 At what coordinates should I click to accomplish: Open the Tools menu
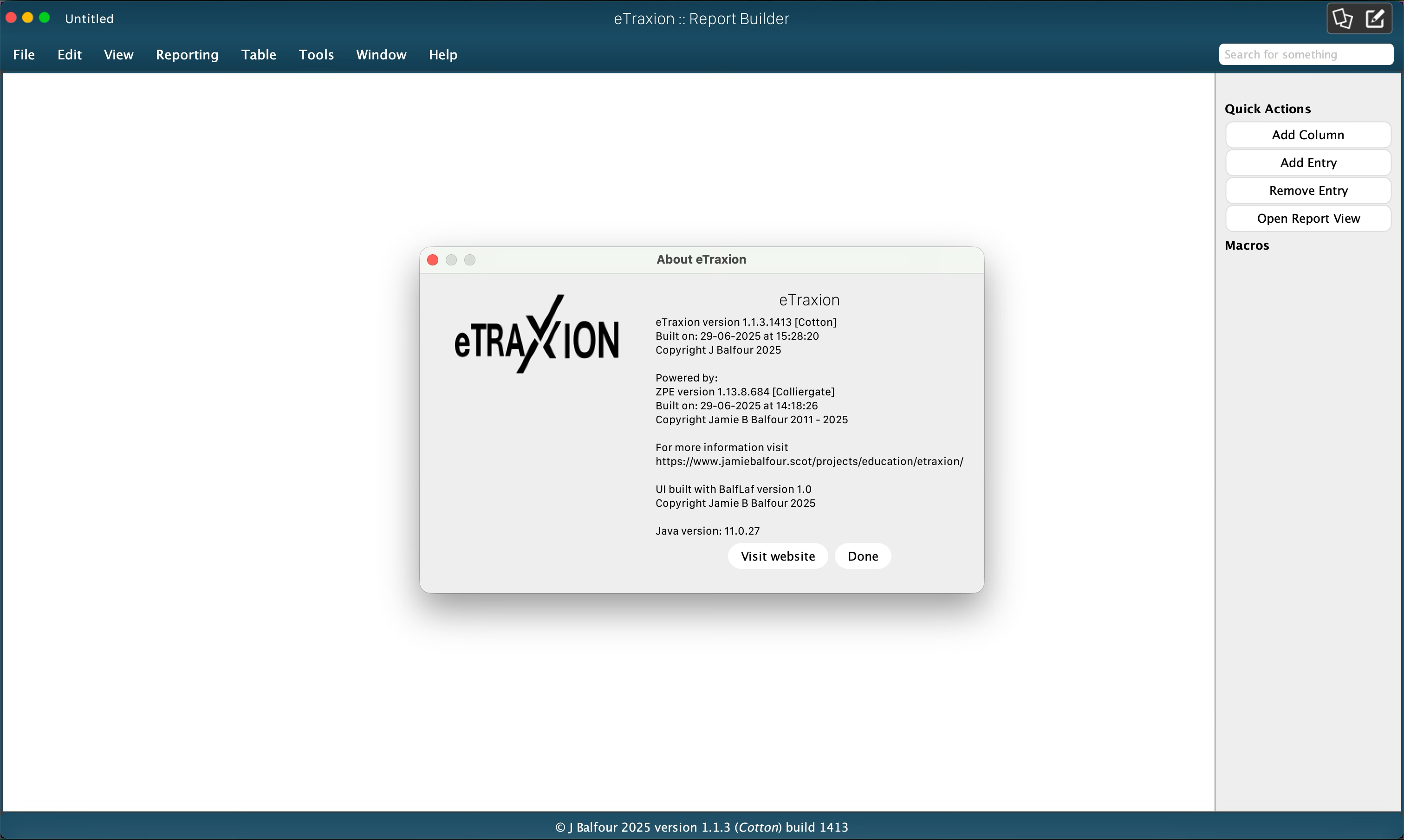tap(317, 55)
